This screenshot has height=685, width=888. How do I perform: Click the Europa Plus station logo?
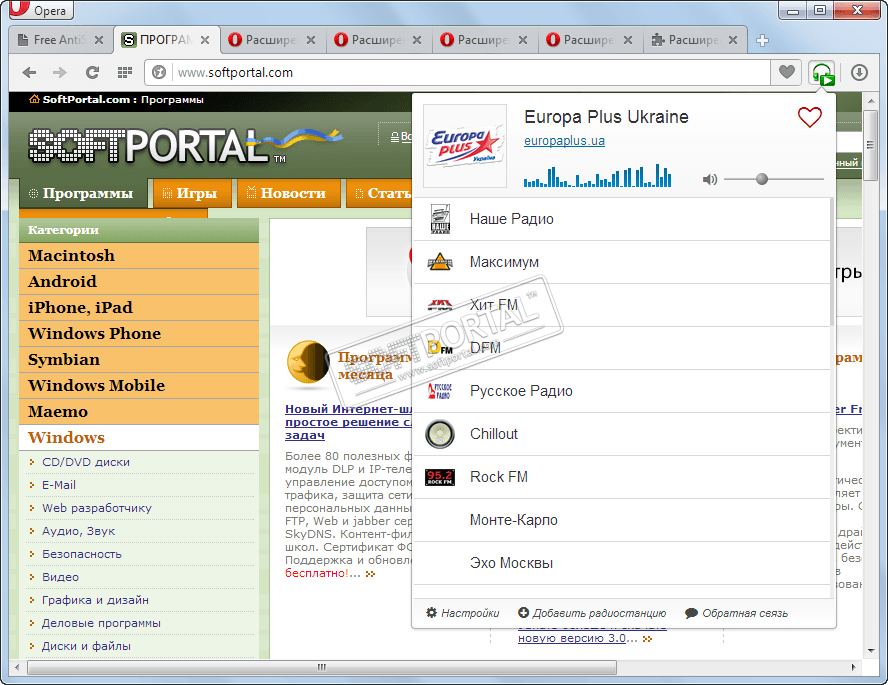(x=465, y=145)
